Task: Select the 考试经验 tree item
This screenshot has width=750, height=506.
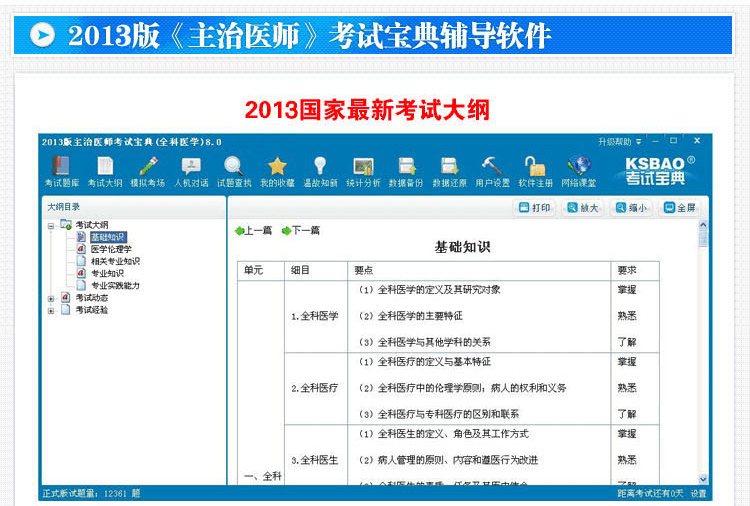Action: (91, 310)
